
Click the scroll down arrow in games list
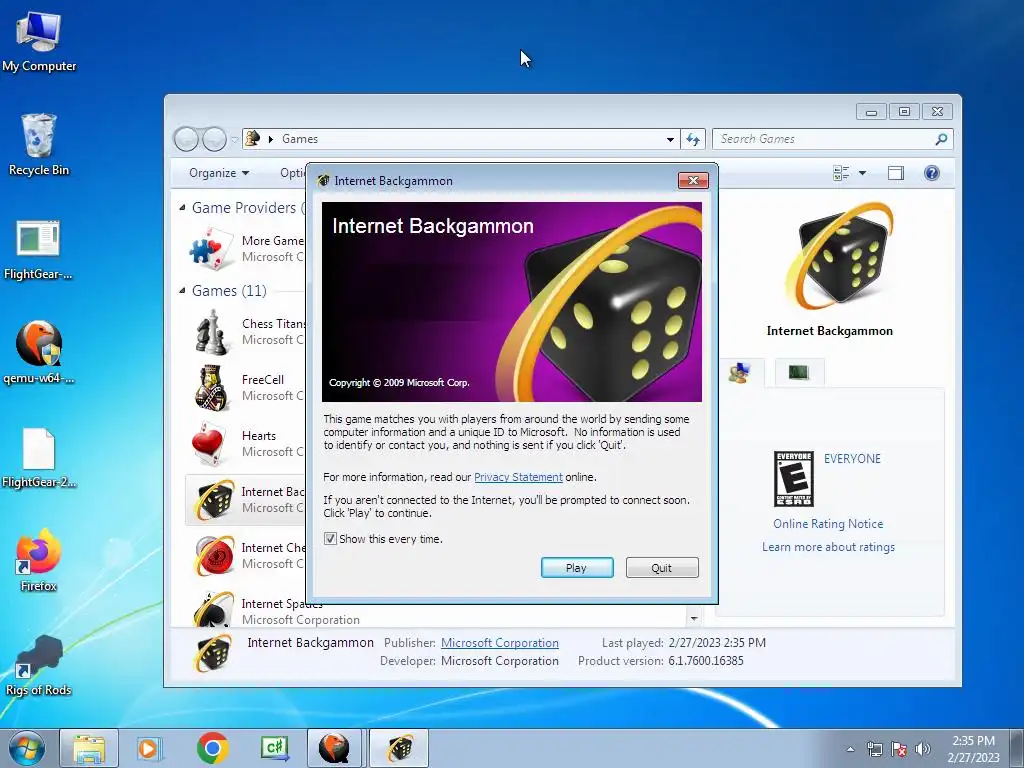694,618
